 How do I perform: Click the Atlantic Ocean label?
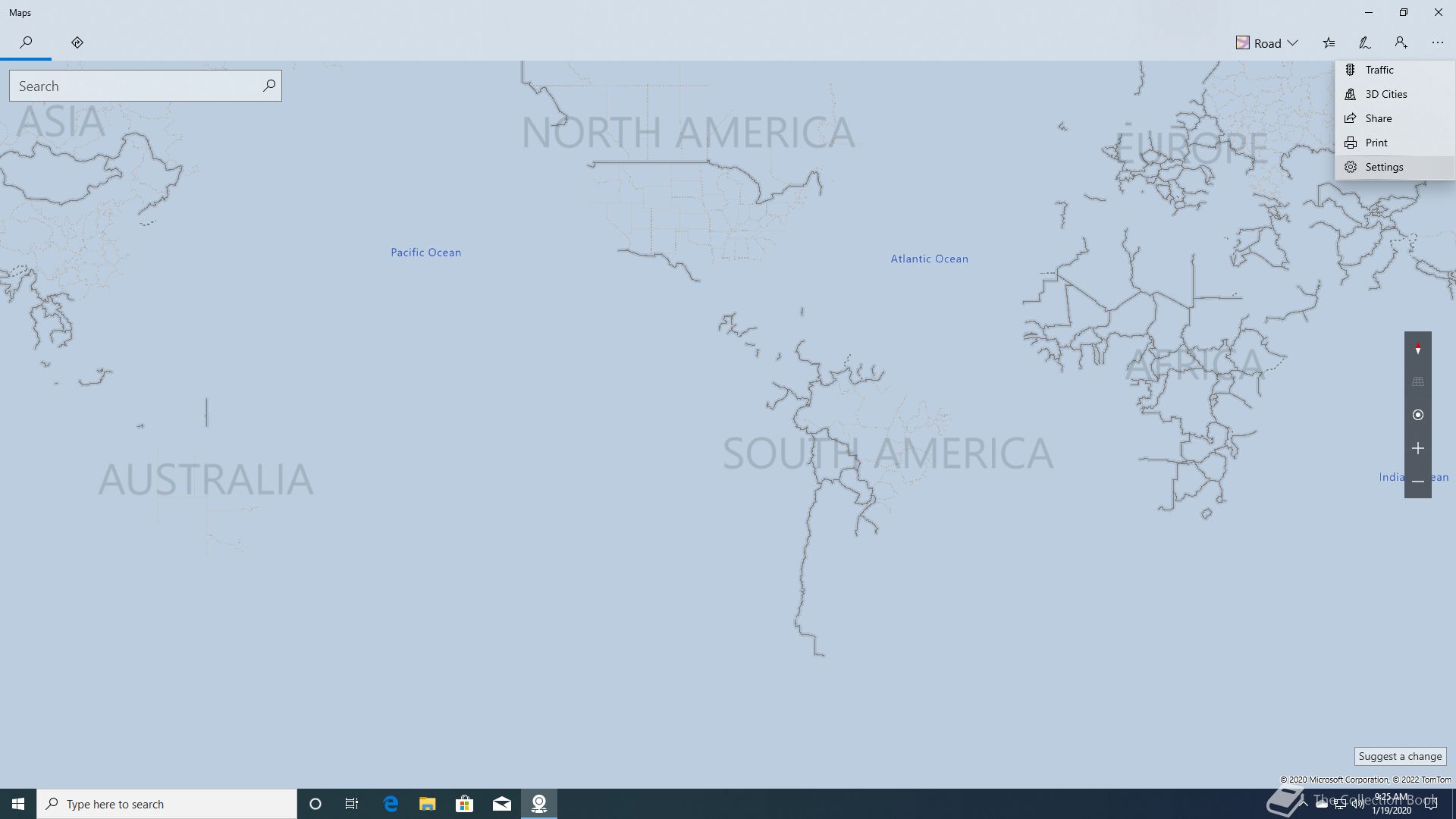(x=929, y=259)
